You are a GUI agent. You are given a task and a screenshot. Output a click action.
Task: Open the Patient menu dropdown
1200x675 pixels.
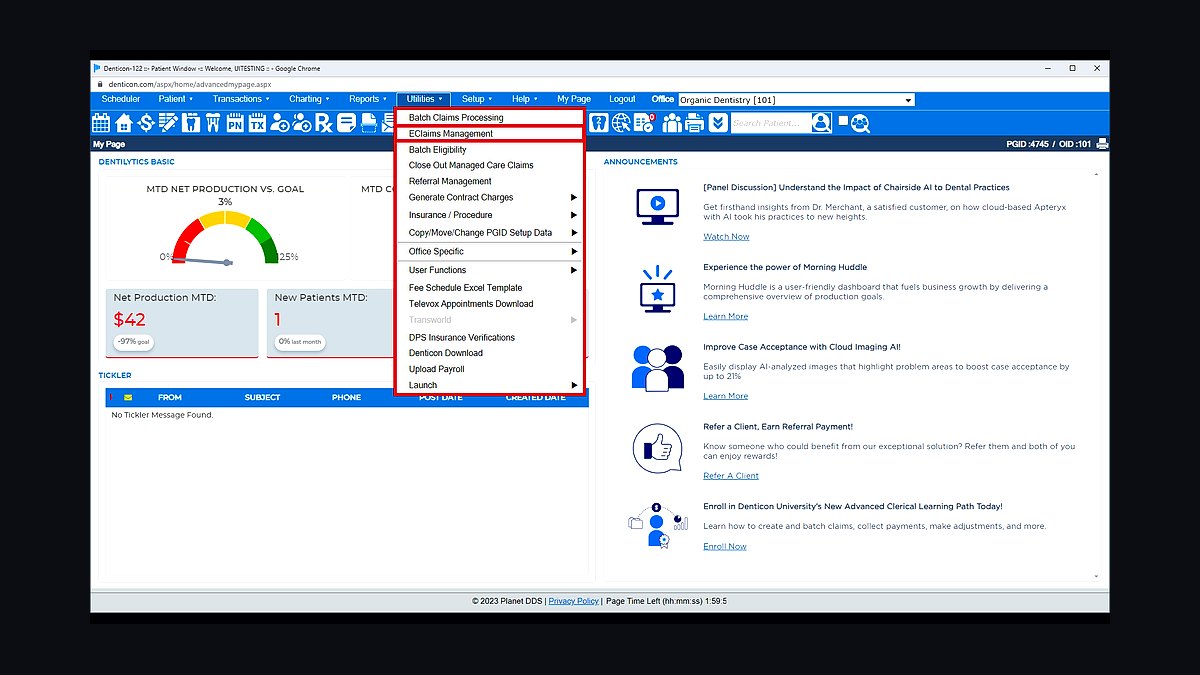[x=176, y=99]
